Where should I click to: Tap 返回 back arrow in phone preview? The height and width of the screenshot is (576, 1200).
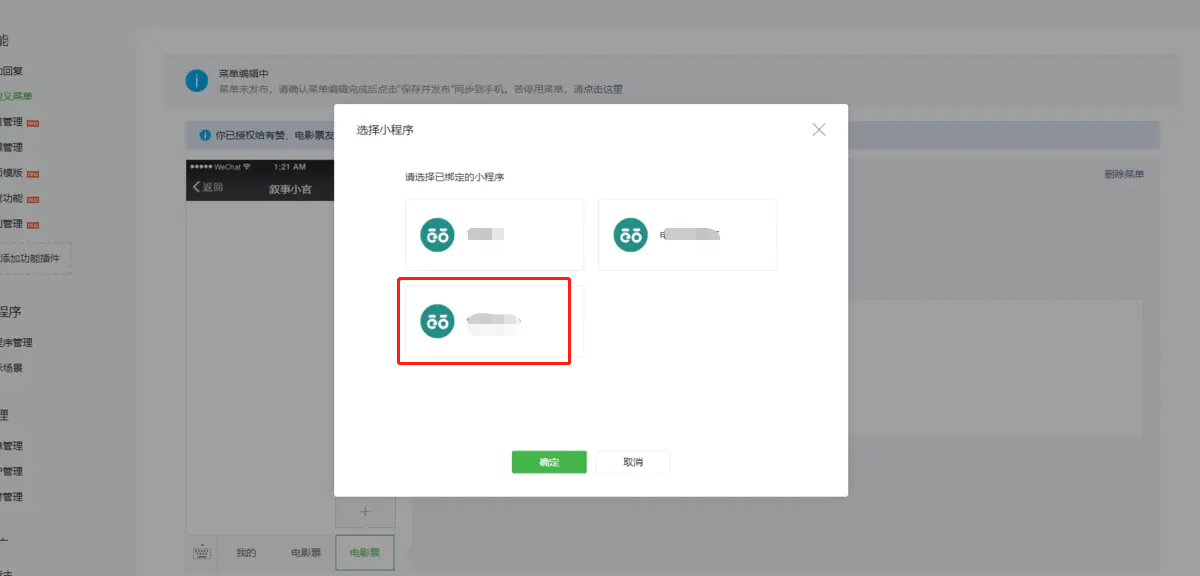pyautogui.click(x=208, y=187)
